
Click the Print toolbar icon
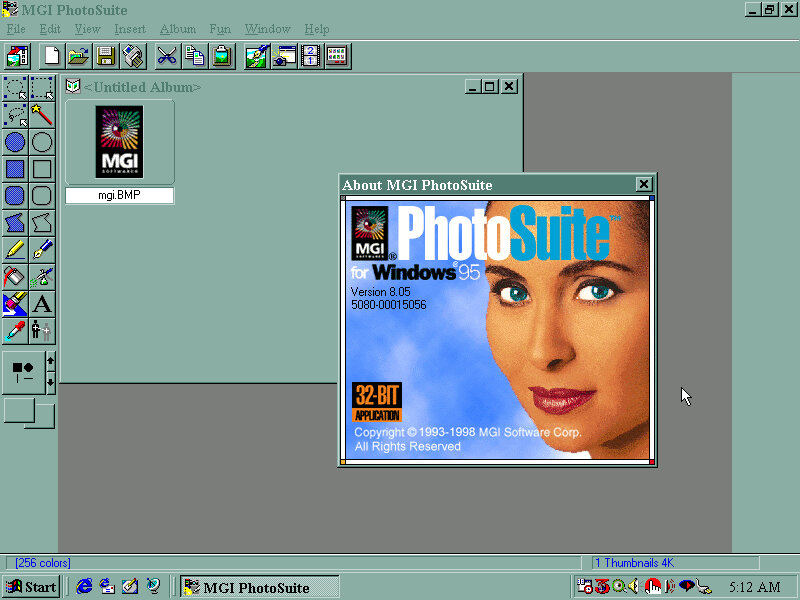(x=132, y=56)
